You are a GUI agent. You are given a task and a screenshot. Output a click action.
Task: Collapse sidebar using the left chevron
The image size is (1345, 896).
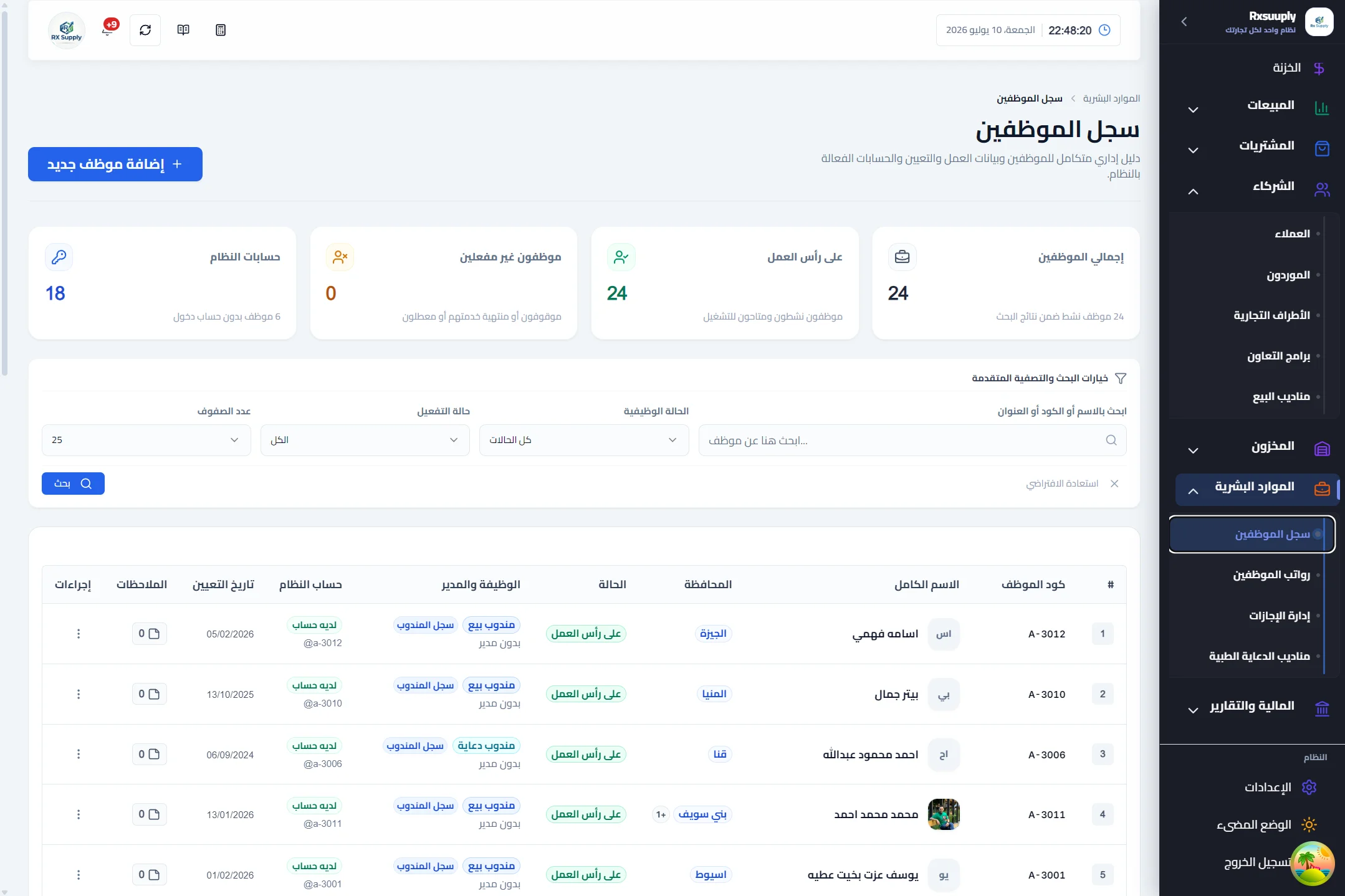1184,22
